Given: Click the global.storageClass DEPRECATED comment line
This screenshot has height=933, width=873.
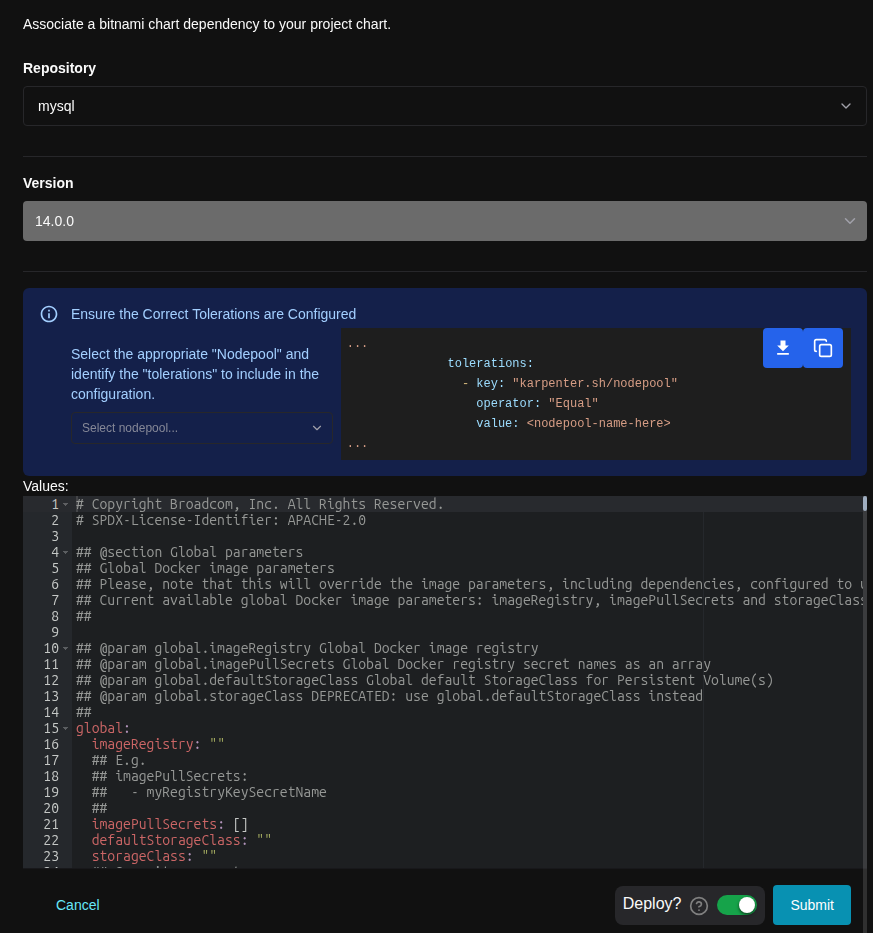Looking at the screenshot, I should tap(389, 697).
